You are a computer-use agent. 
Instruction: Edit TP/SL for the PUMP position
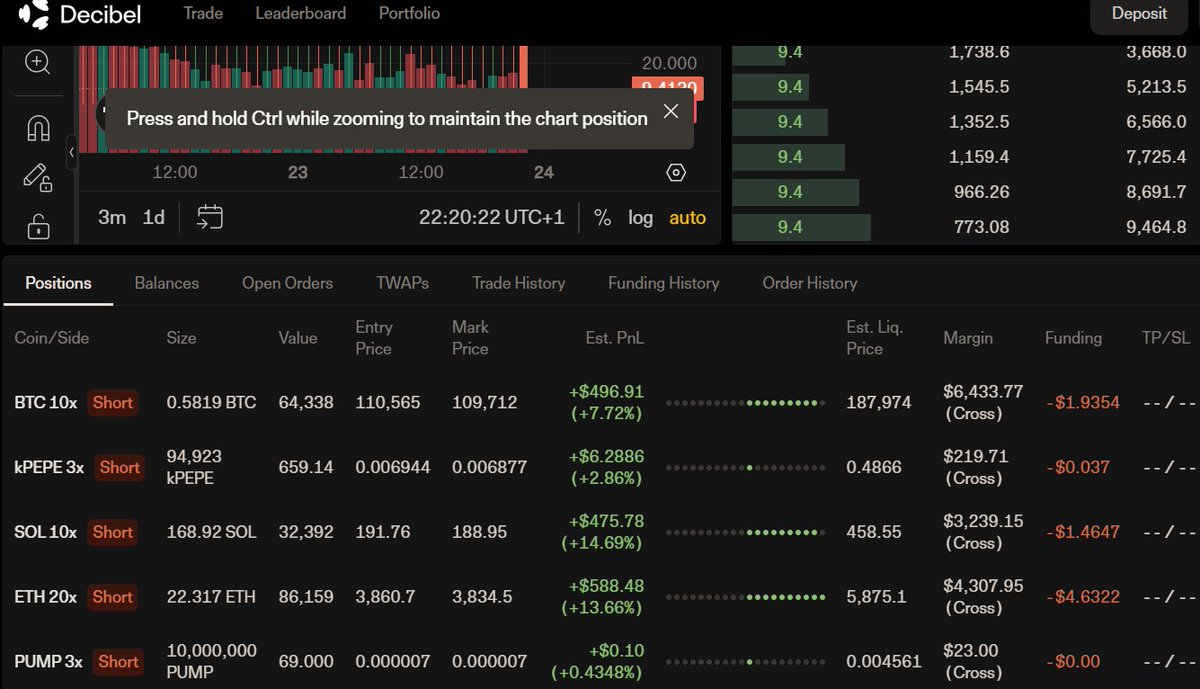1169,661
